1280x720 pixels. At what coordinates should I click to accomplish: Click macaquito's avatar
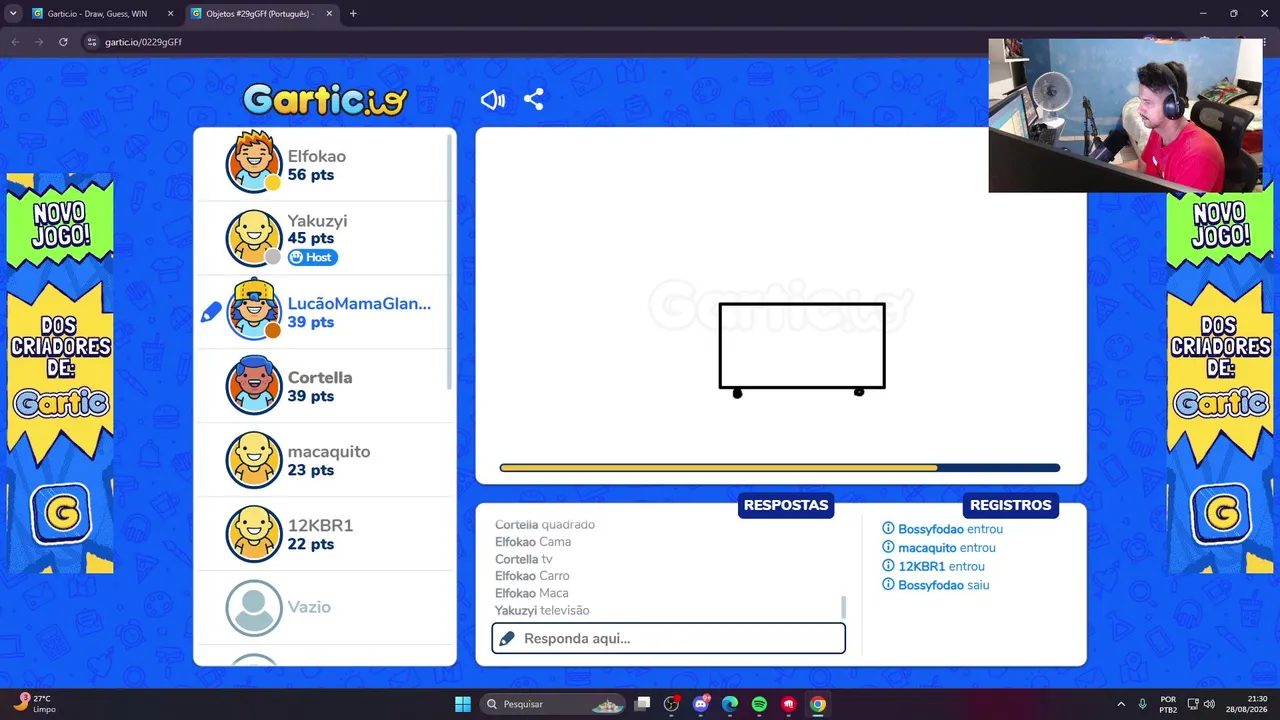[x=254, y=460]
